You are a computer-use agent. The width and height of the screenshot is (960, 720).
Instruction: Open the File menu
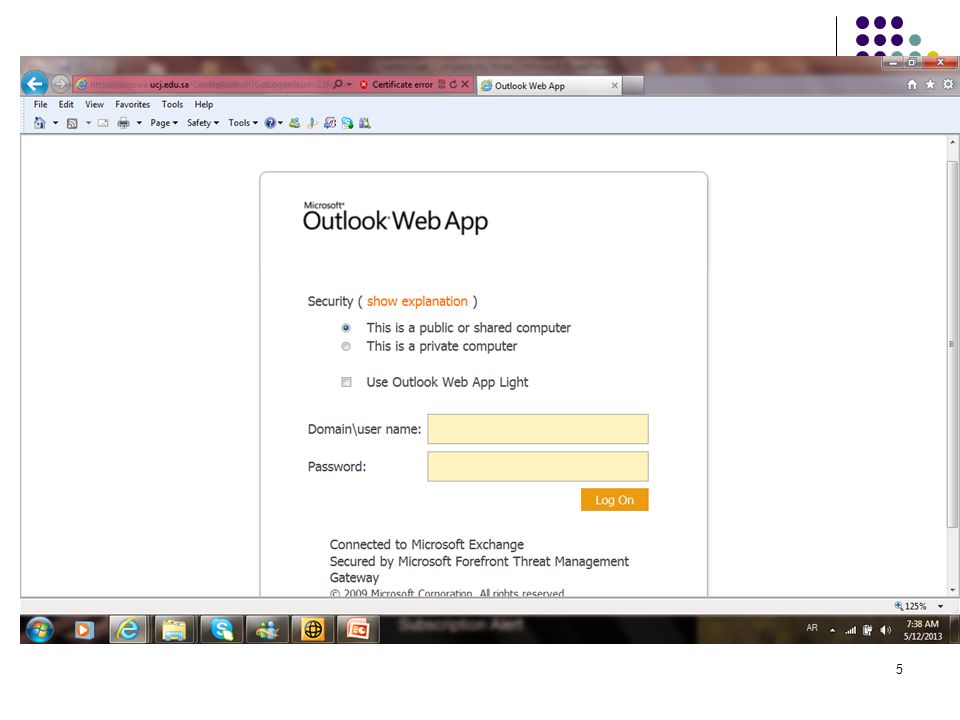(x=40, y=105)
